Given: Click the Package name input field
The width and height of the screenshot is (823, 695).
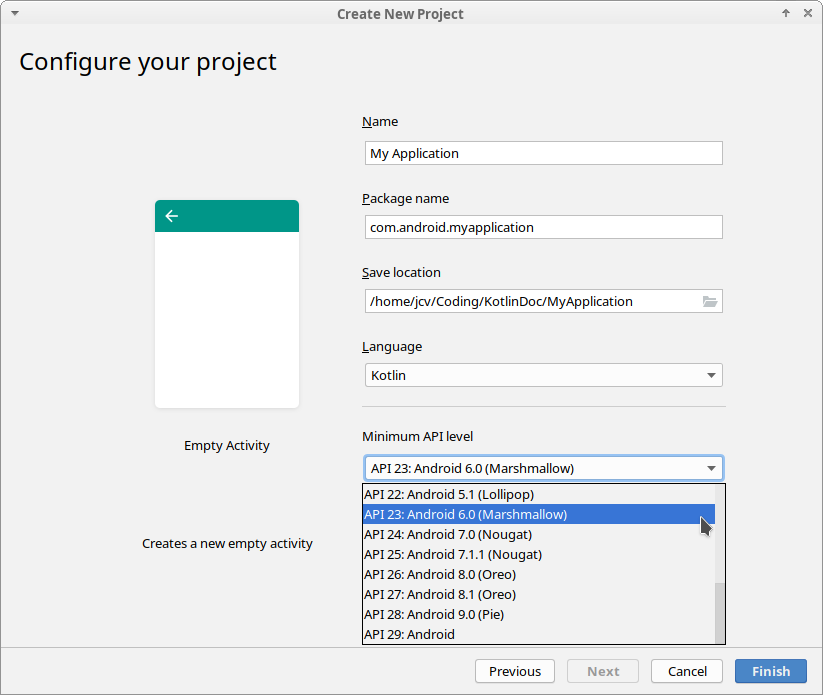Looking at the screenshot, I should 543,227.
